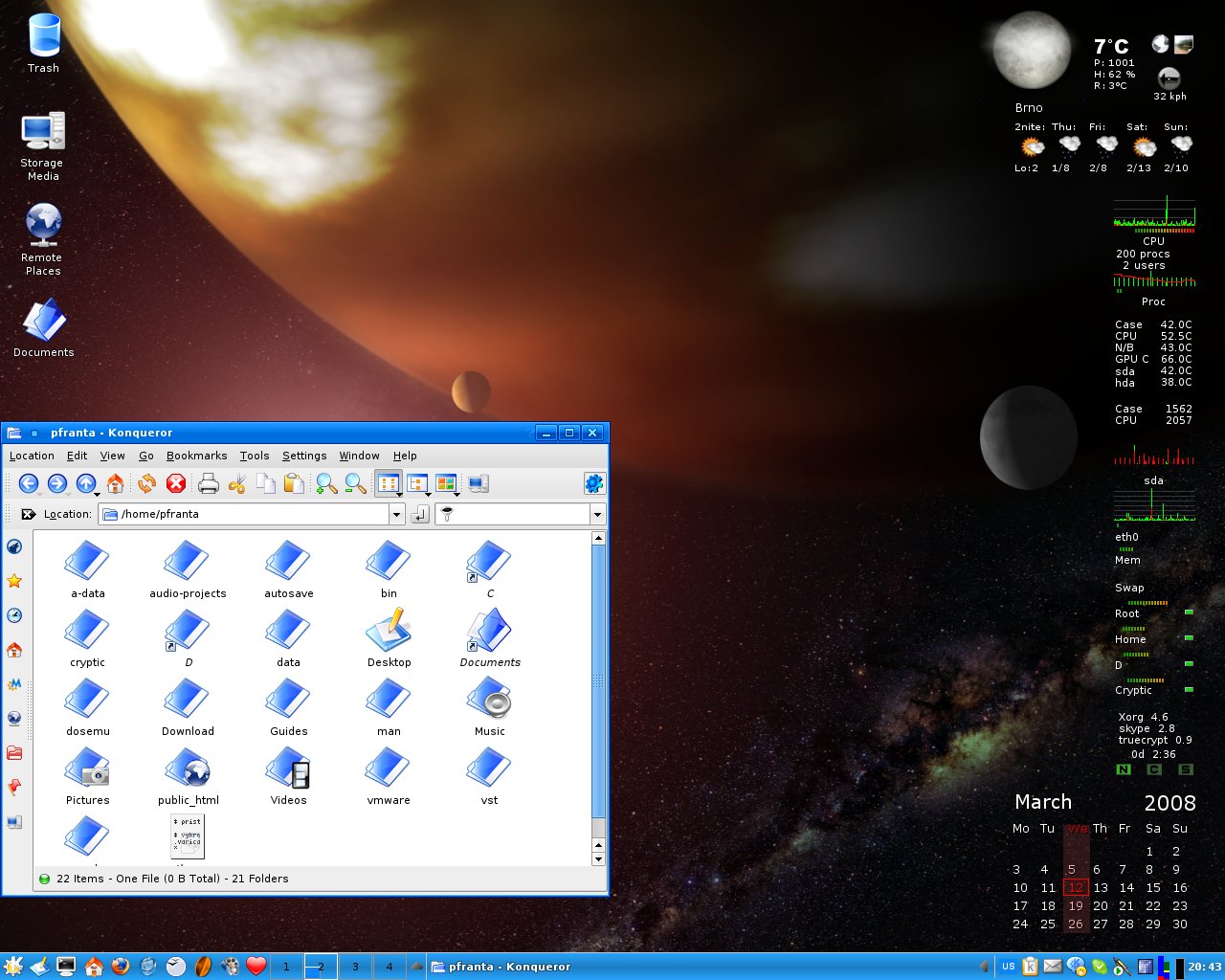The height and width of the screenshot is (980, 1225).
Task: Click the clear location bar icon
Action: 28,515
